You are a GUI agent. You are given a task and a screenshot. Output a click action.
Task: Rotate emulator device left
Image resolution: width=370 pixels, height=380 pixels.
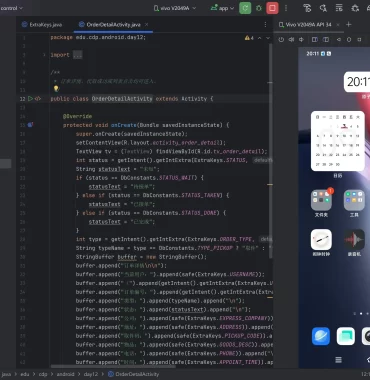click(315, 40)
